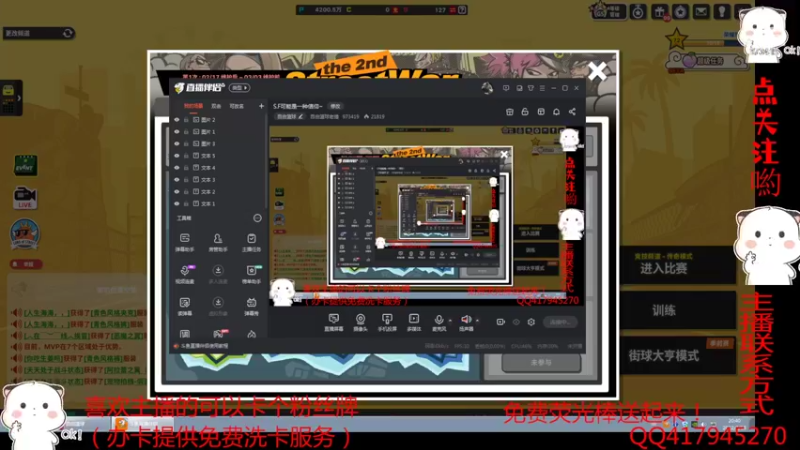
Task: Close the event popup with white X
Action: [596, 71]
